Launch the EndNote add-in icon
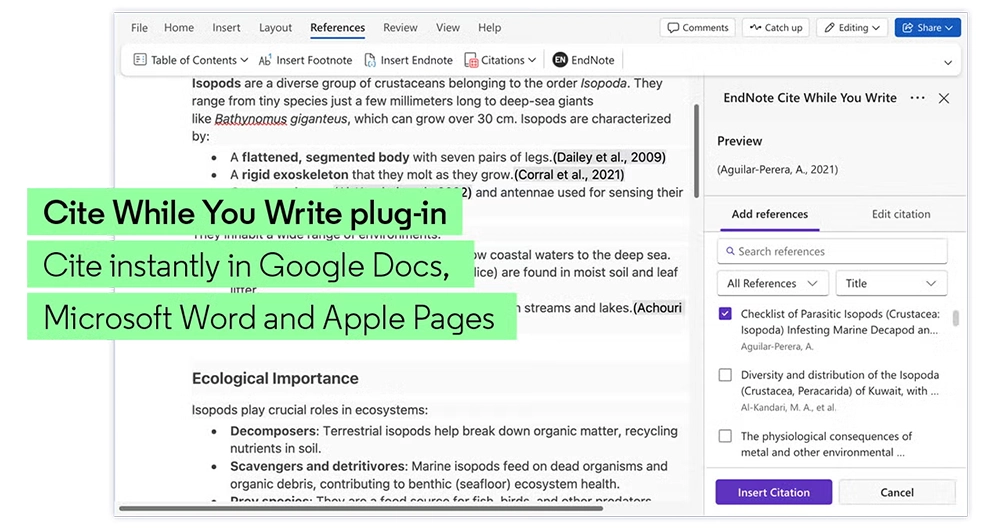 (x=560, y=60)
